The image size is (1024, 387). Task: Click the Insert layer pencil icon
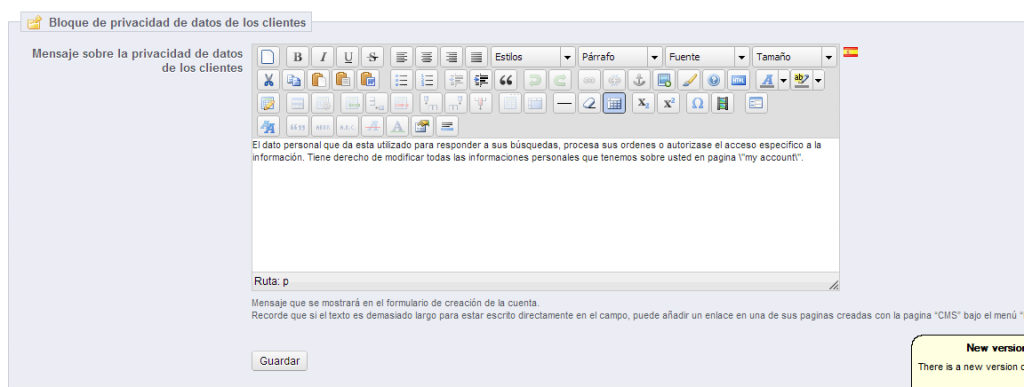pyautogui.click(x=268, y=103)
